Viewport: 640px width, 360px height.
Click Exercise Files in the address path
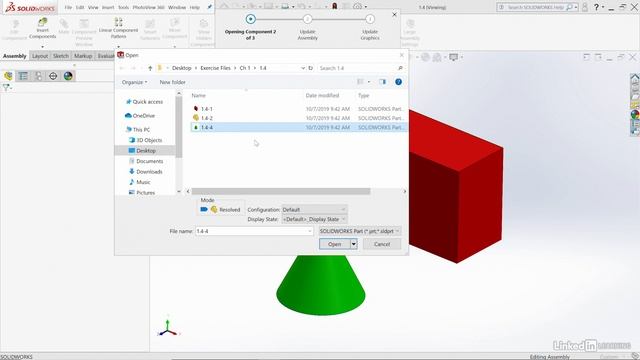(x=215, y=68)
